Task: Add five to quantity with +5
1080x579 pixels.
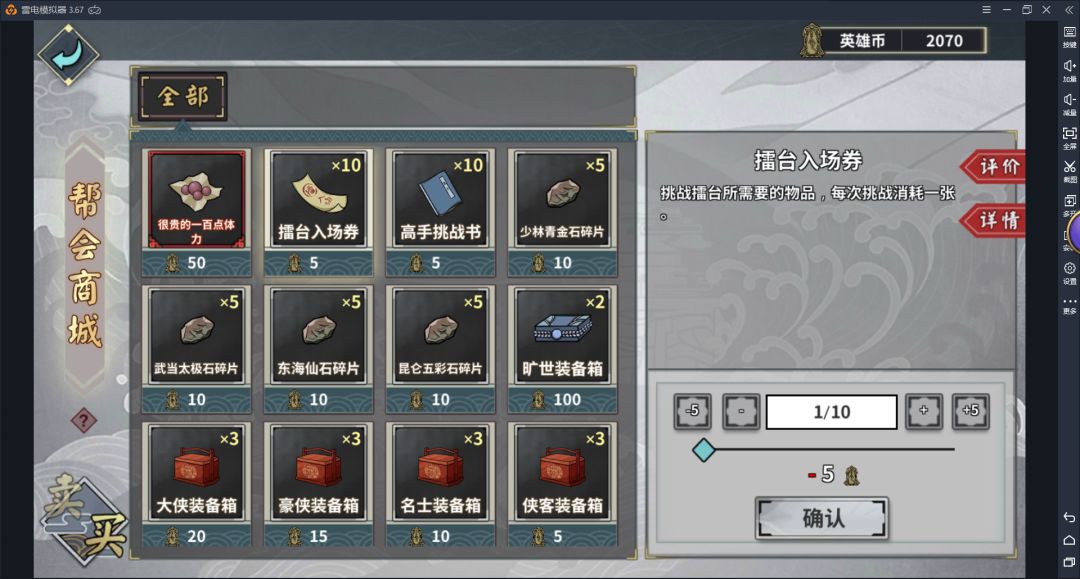Action: (x=970, y=411)
